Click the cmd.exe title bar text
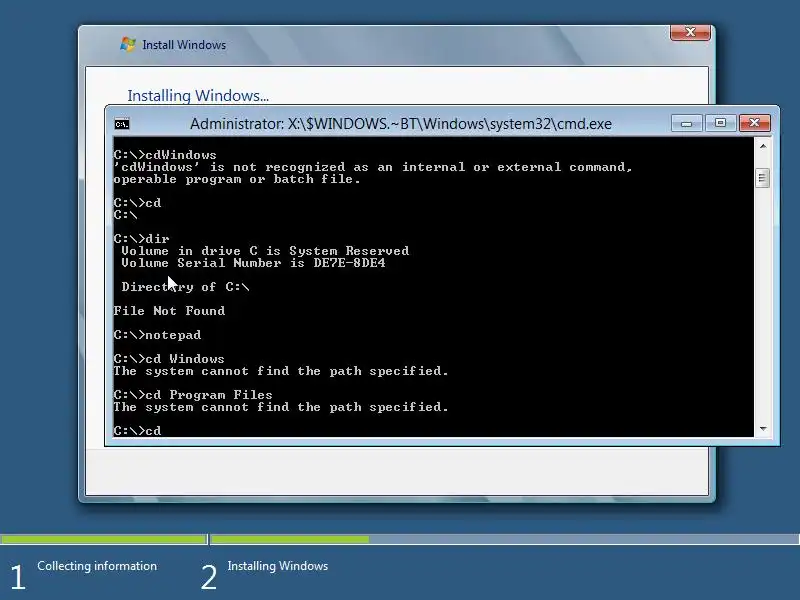The height and width of the screenshot is (600, 800). click(401, 124)
